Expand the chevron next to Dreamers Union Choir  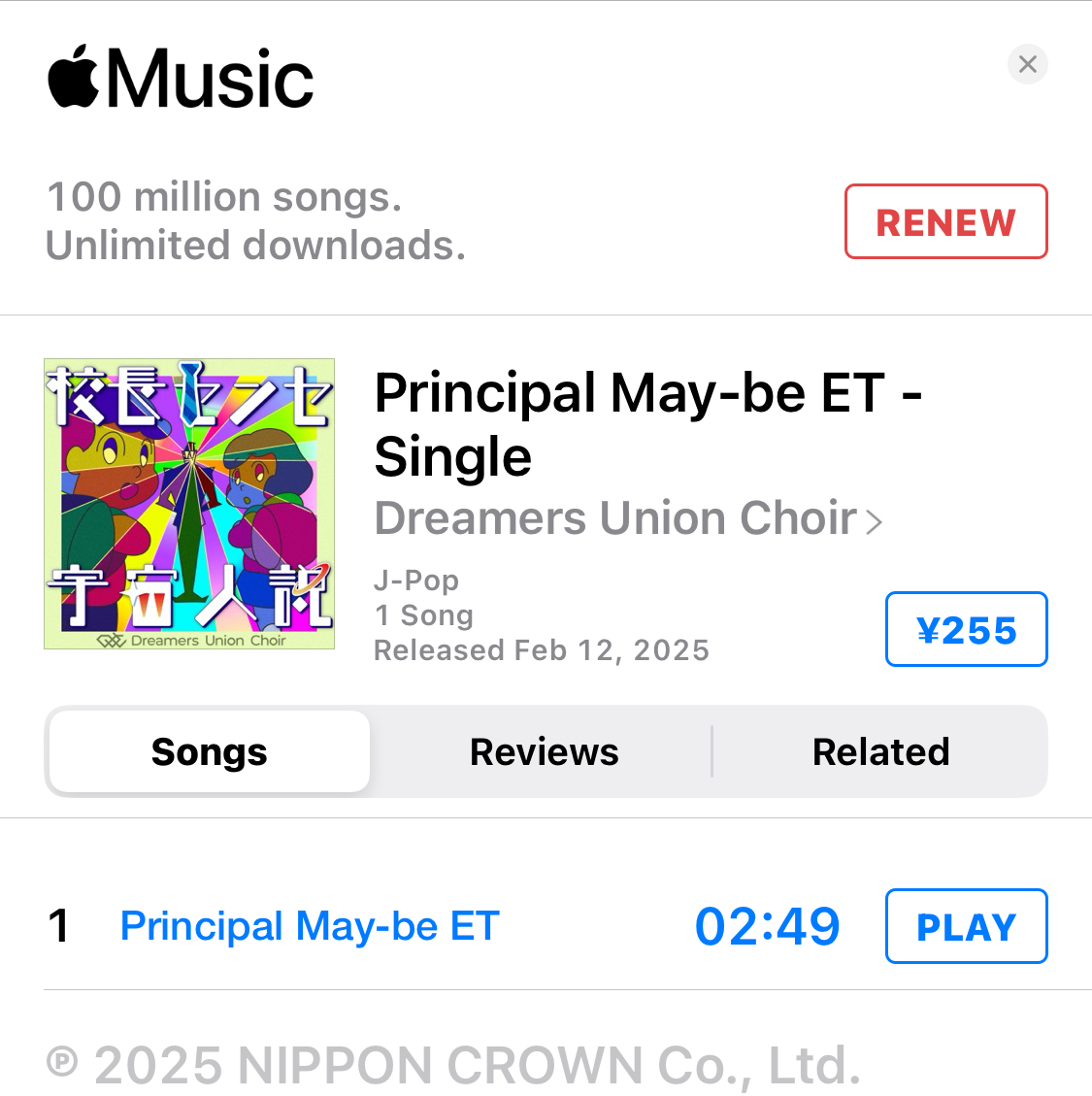click(874, 522)
